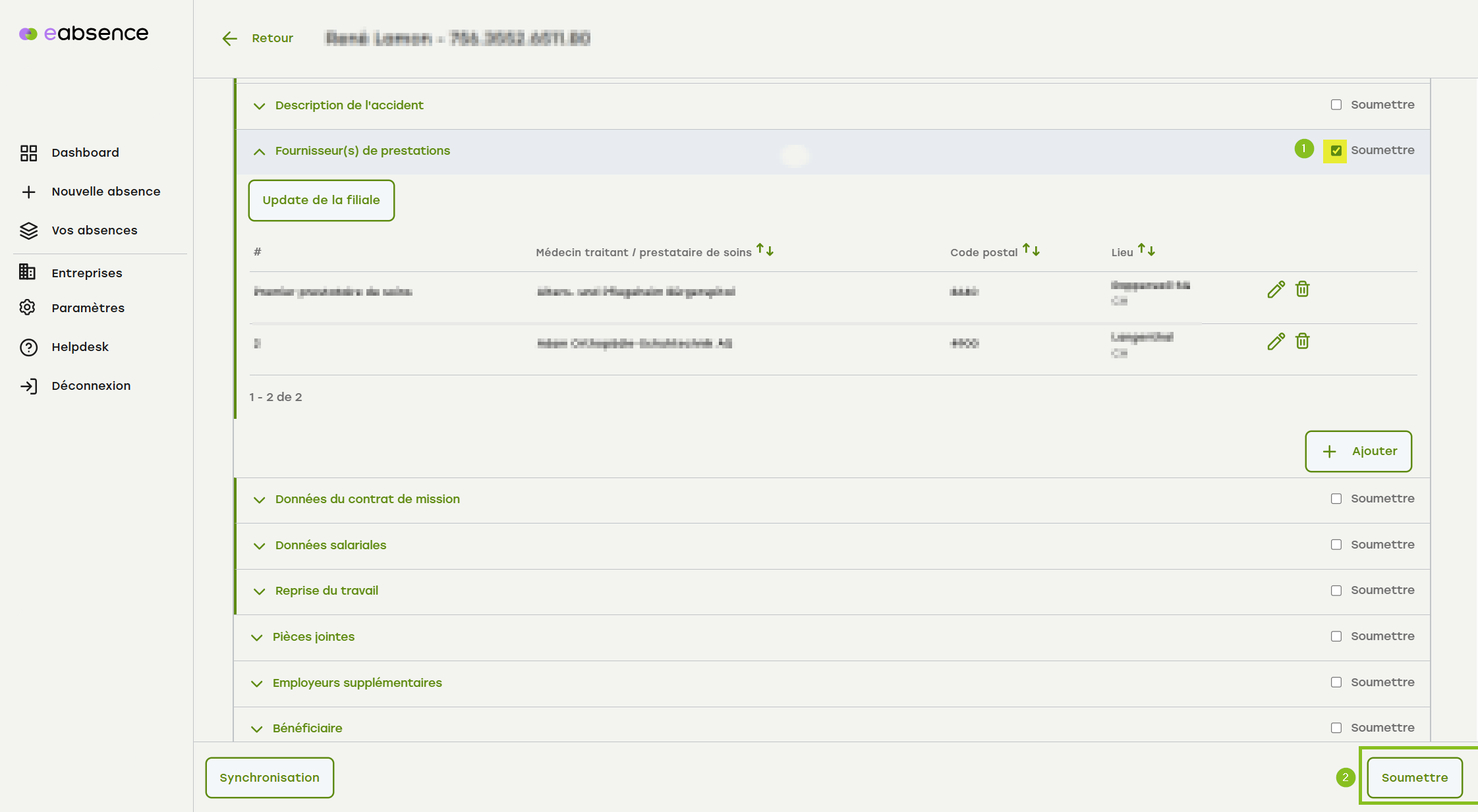This screenshot has width=1478, height=812.
Task: Collapse the Fournisseur(s) de prestations section
Action: click(259, 151)
